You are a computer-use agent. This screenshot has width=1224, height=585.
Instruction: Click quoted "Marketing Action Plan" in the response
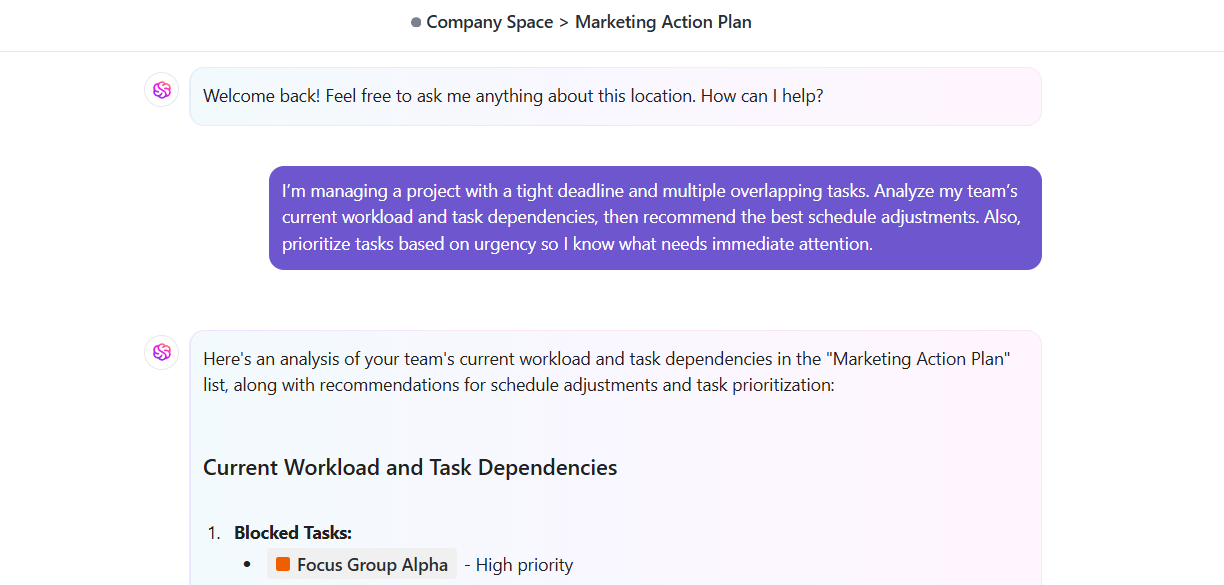921,359
